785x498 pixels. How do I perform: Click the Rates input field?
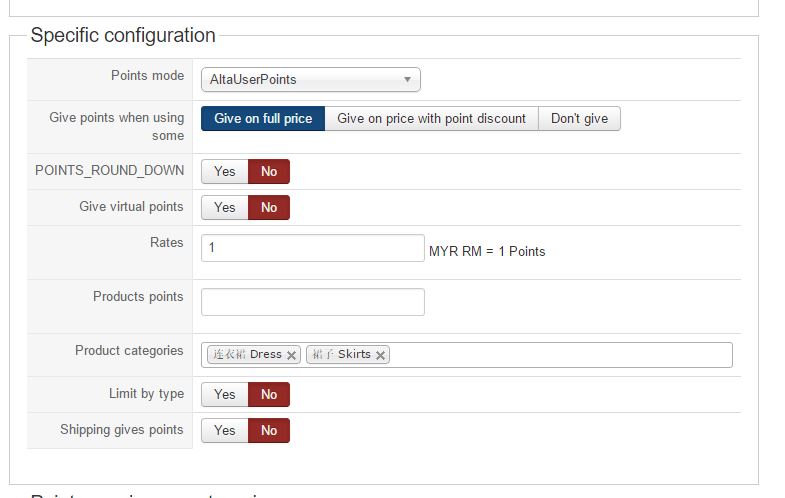tap(313, 248)
